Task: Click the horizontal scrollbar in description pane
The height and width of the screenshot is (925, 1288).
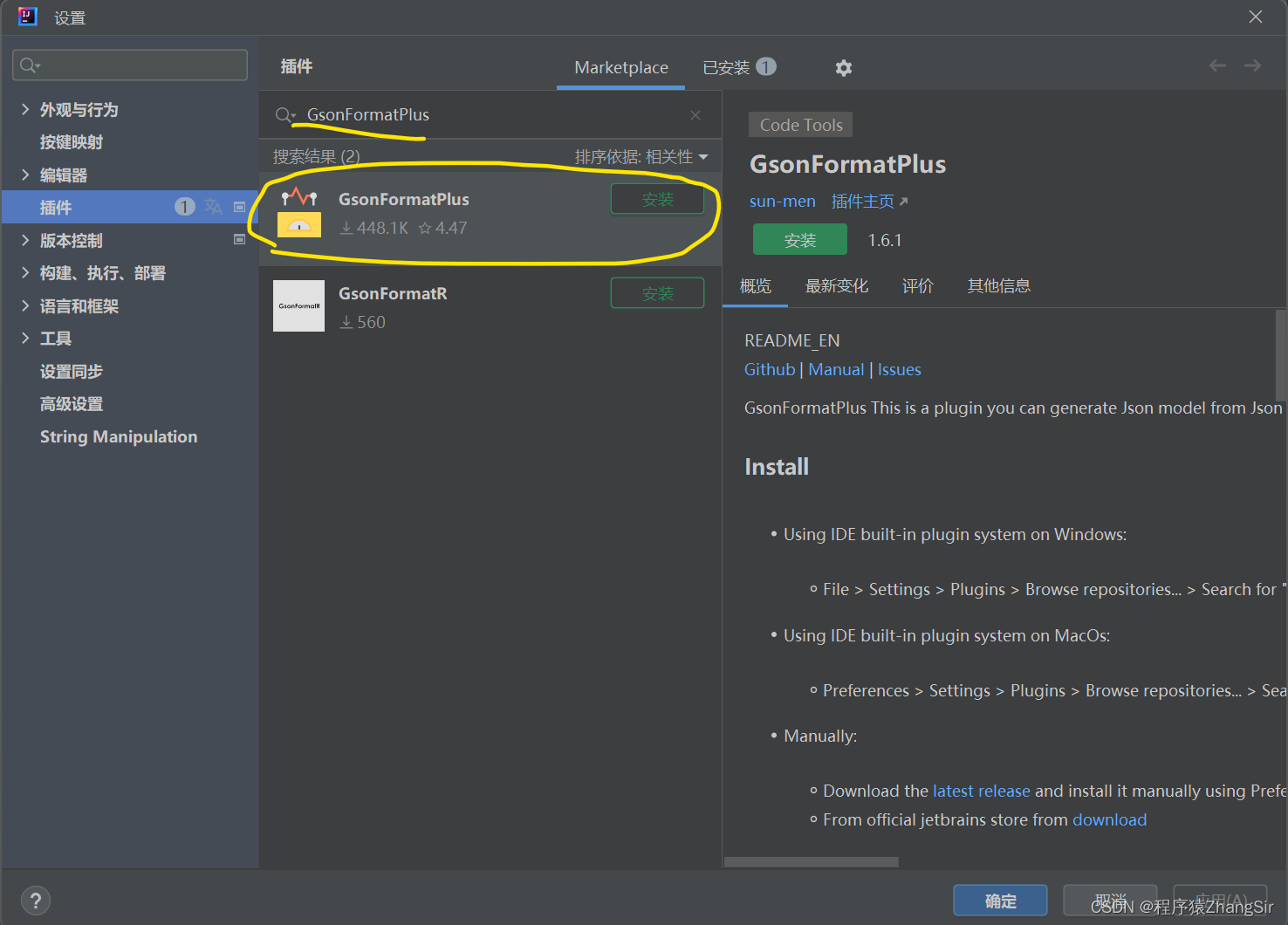Action: (x=812, y=861)
